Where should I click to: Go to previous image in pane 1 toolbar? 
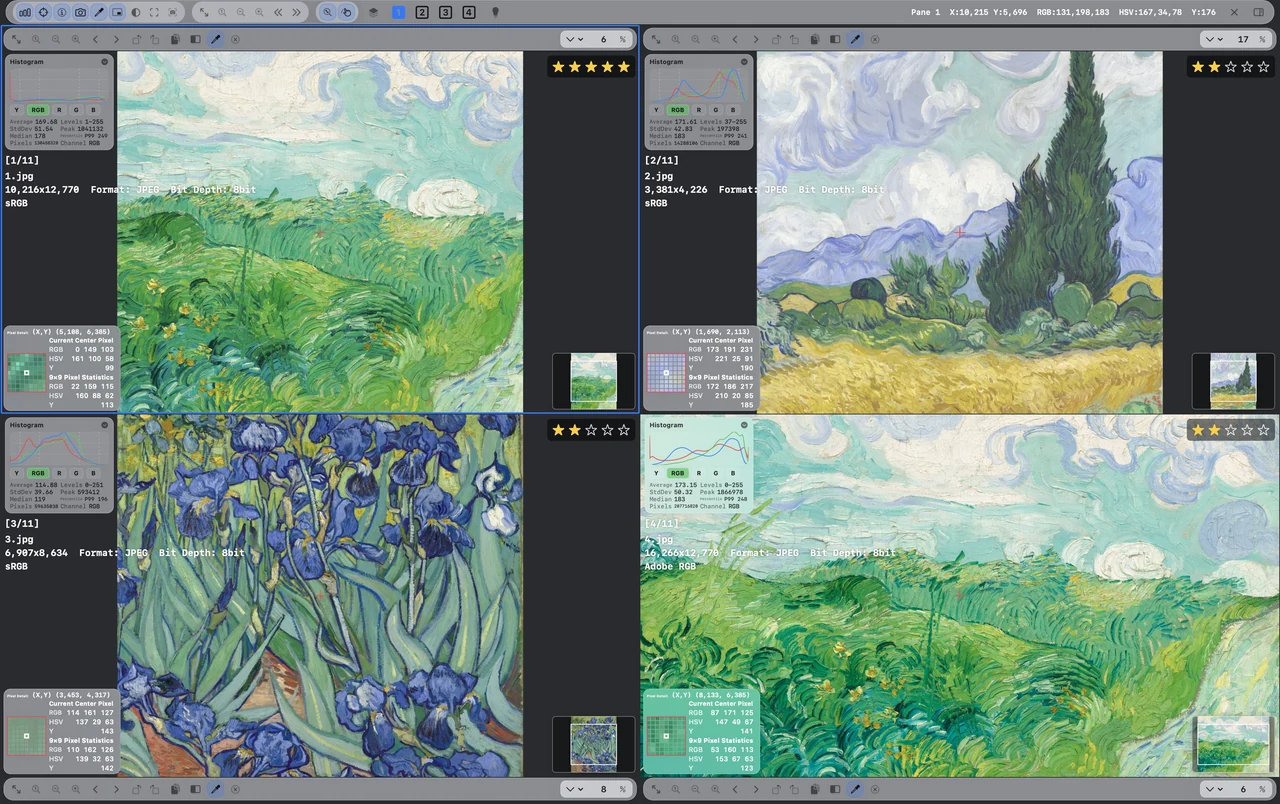pyautogui.click(x=95, y=39)
